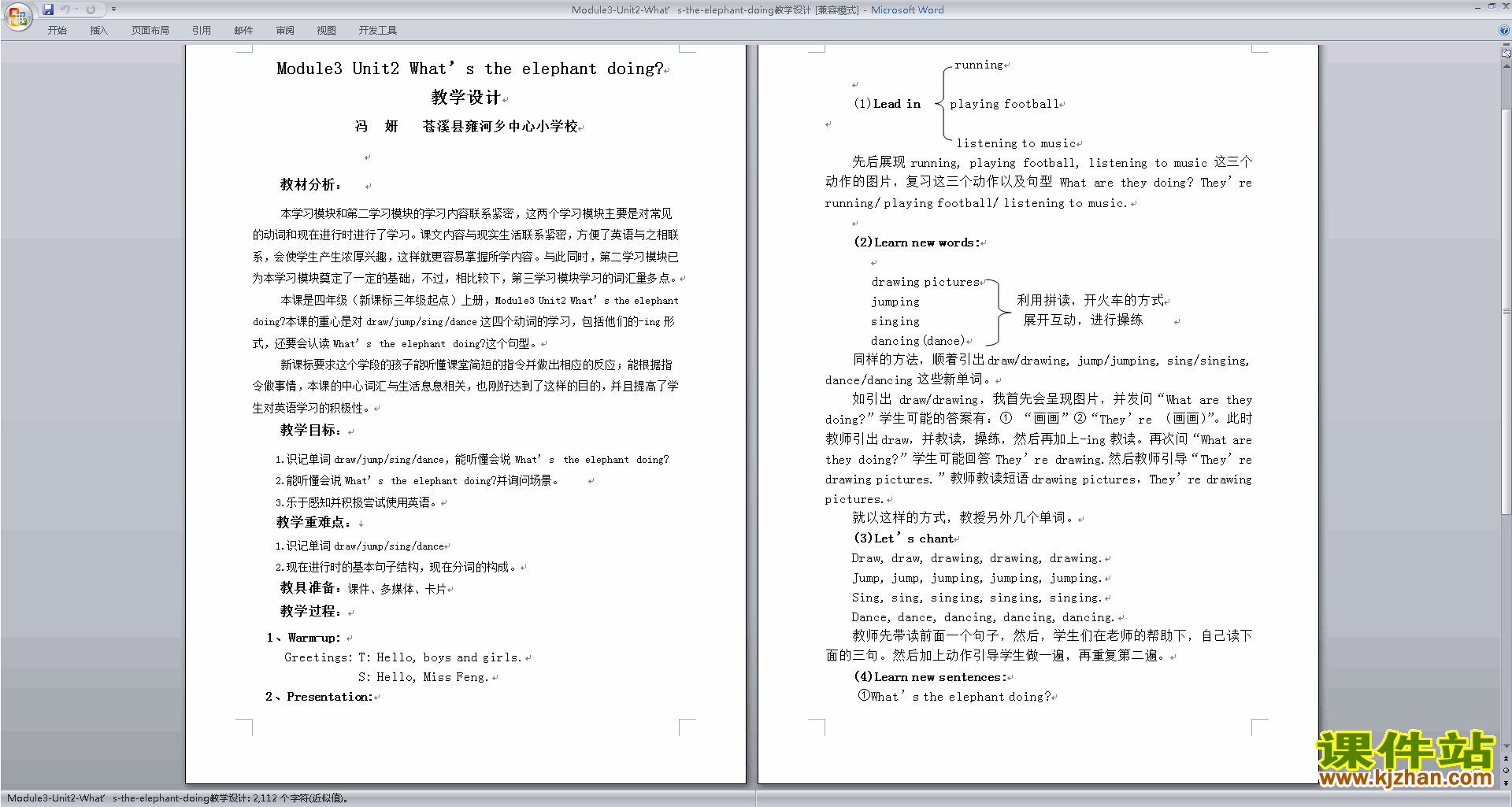
Task: Open the Office button menu
Action: [x=17, y=16]
